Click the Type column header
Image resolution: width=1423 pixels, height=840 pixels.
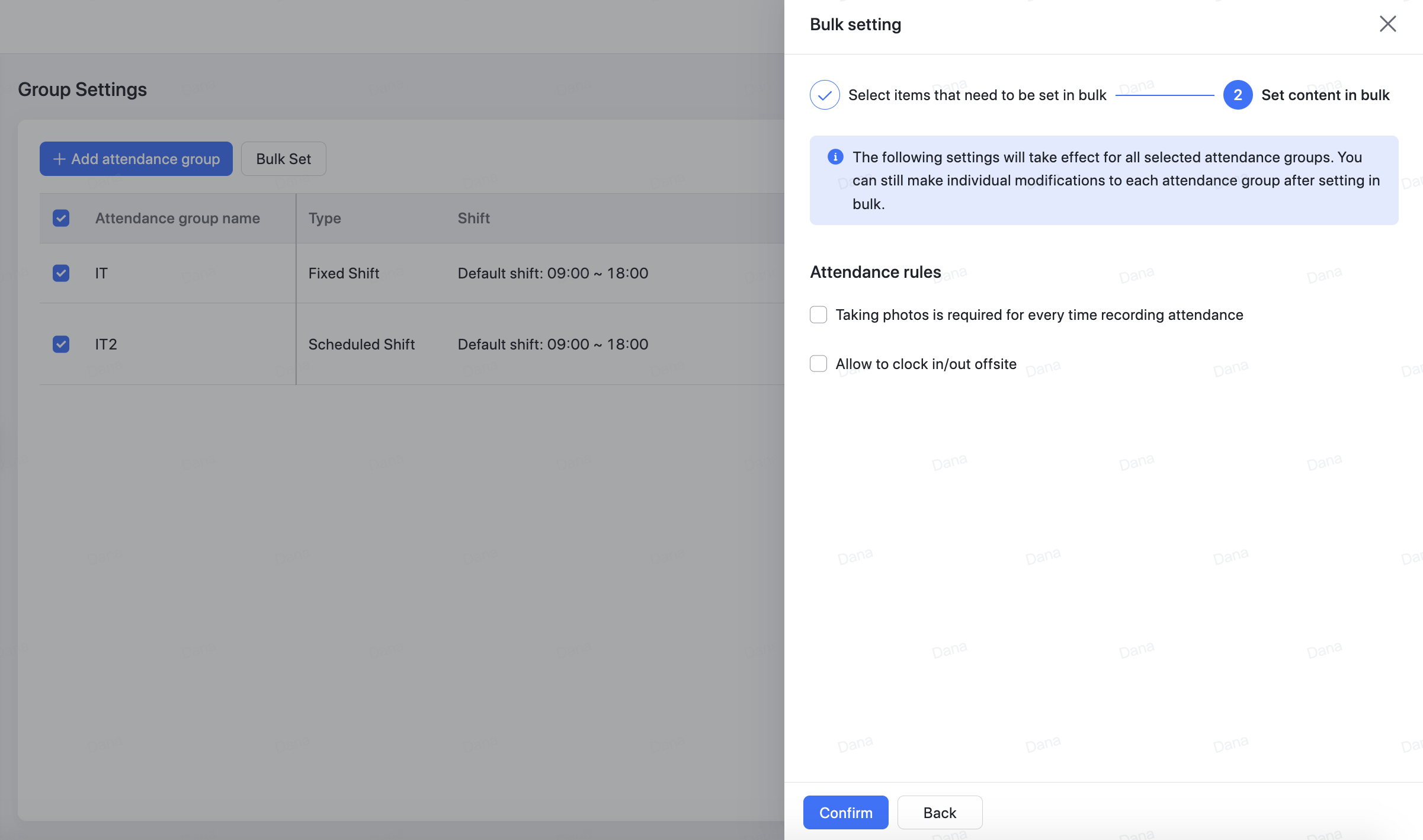coord(325,218)
